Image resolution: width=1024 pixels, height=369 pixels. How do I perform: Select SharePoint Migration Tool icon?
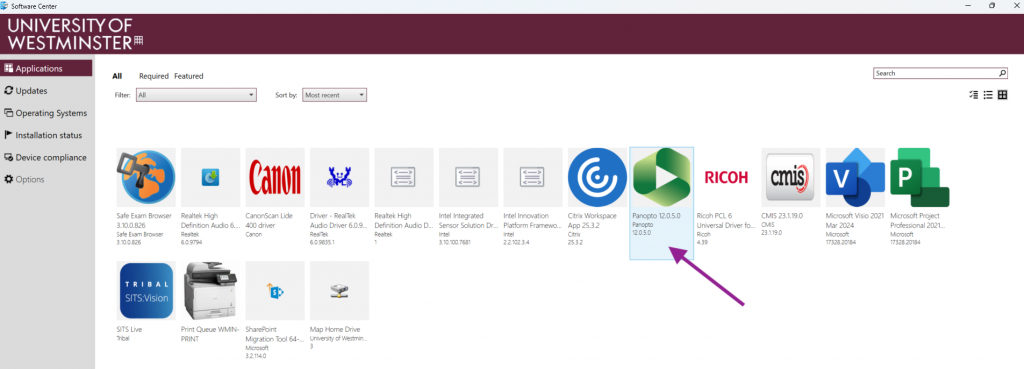275,291
